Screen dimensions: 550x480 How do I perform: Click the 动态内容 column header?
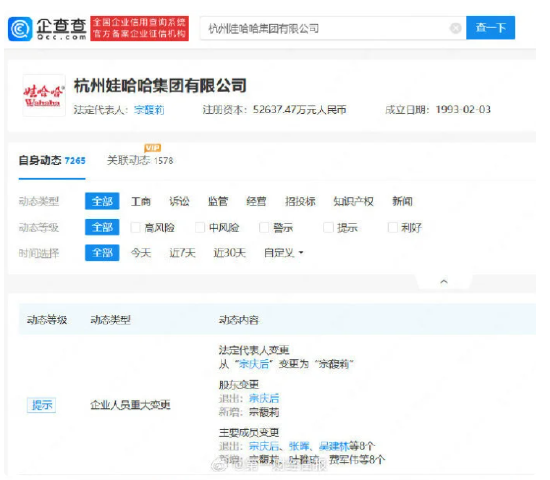pyautogui.click(x=239, y=320)
